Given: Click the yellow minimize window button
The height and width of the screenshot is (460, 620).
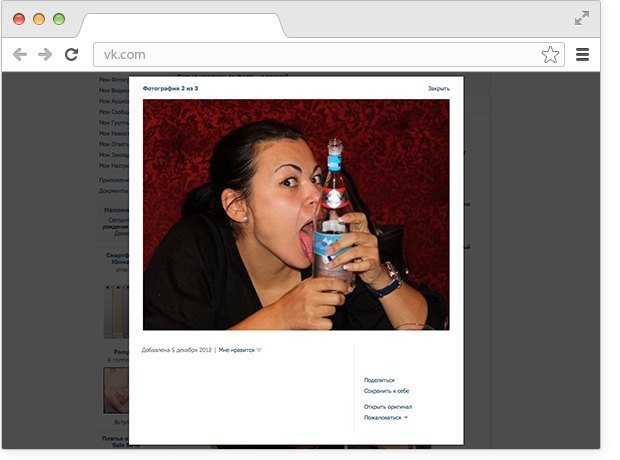Looking at the screenshot, I should pyautogui.click(x=39, y=19).
